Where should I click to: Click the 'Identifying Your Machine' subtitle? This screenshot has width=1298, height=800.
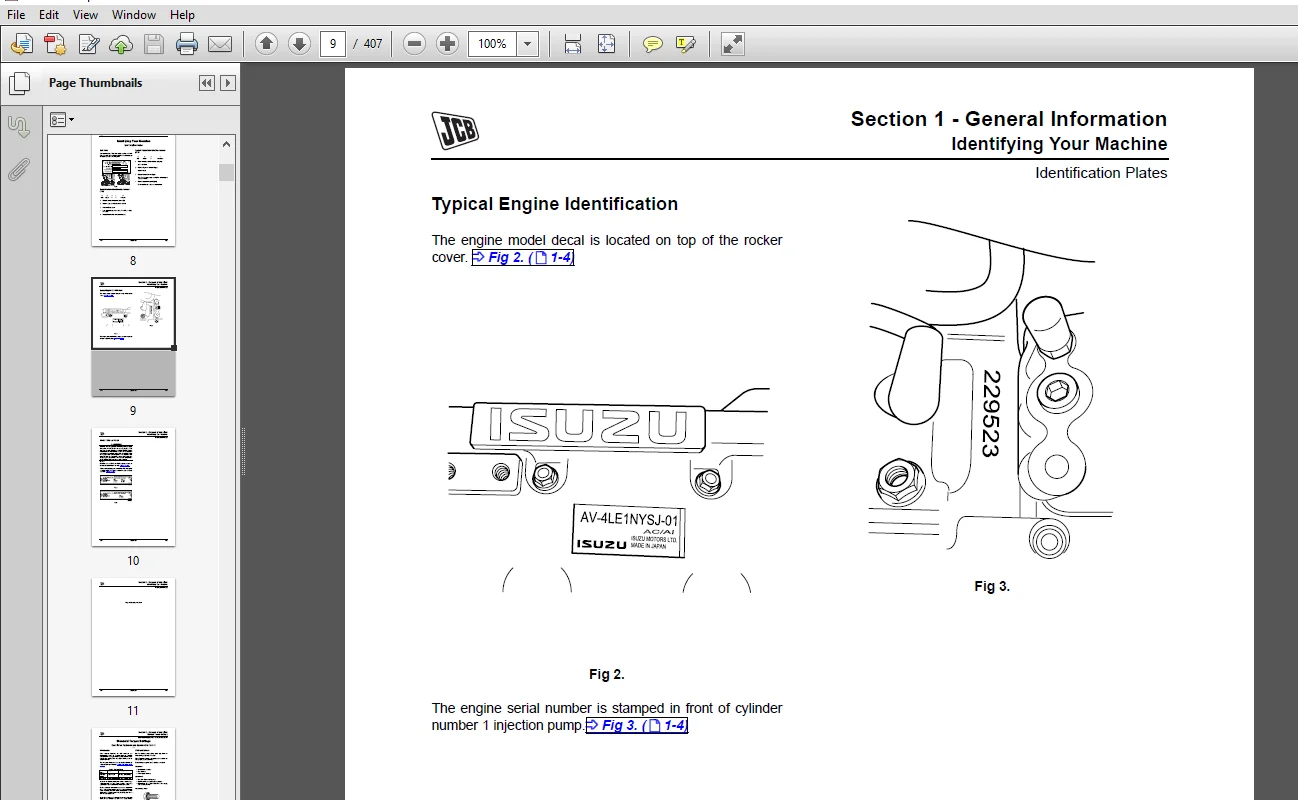pos(1059,144)
